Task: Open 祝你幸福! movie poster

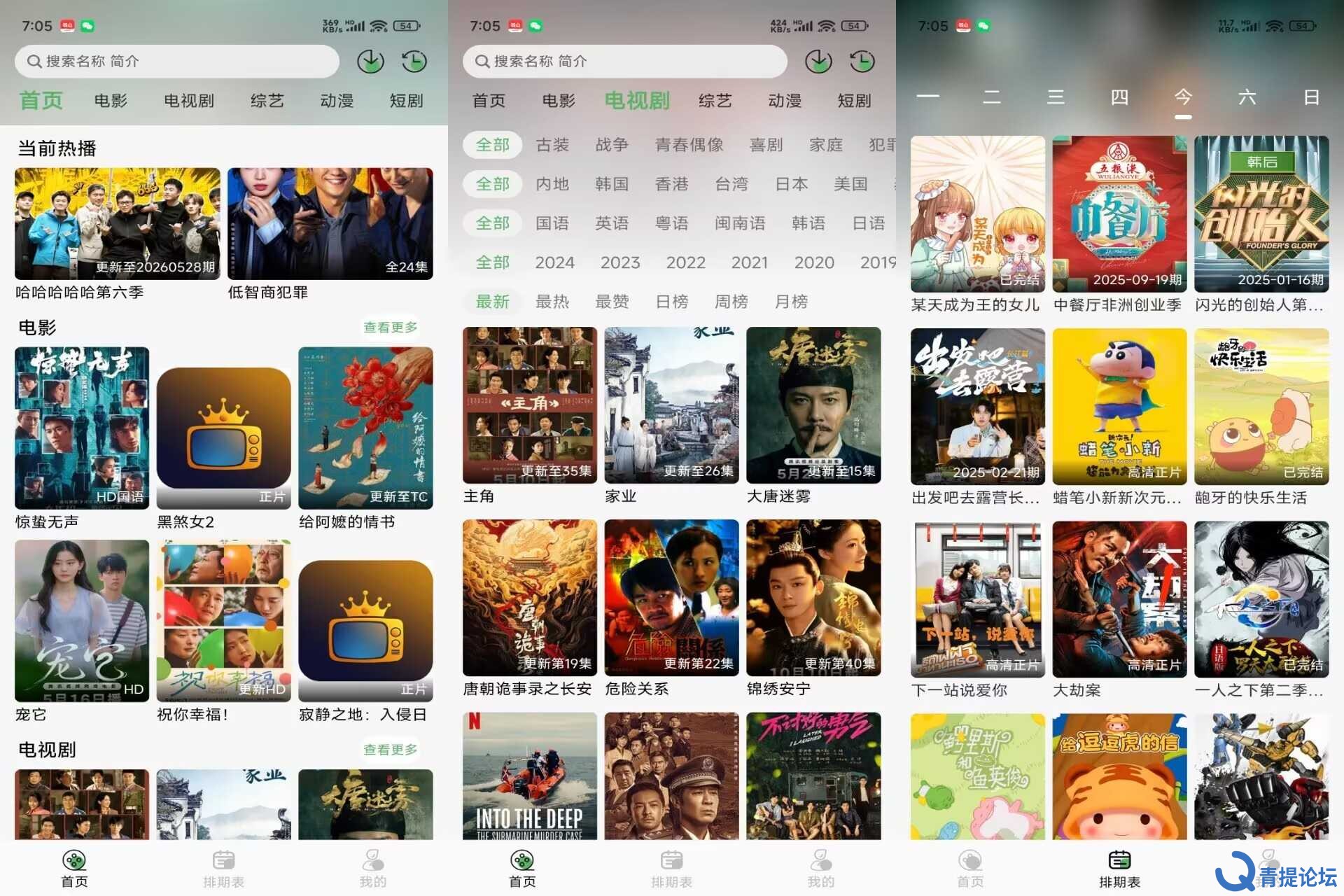Action: pyautogui.click(x=224, y=621)
